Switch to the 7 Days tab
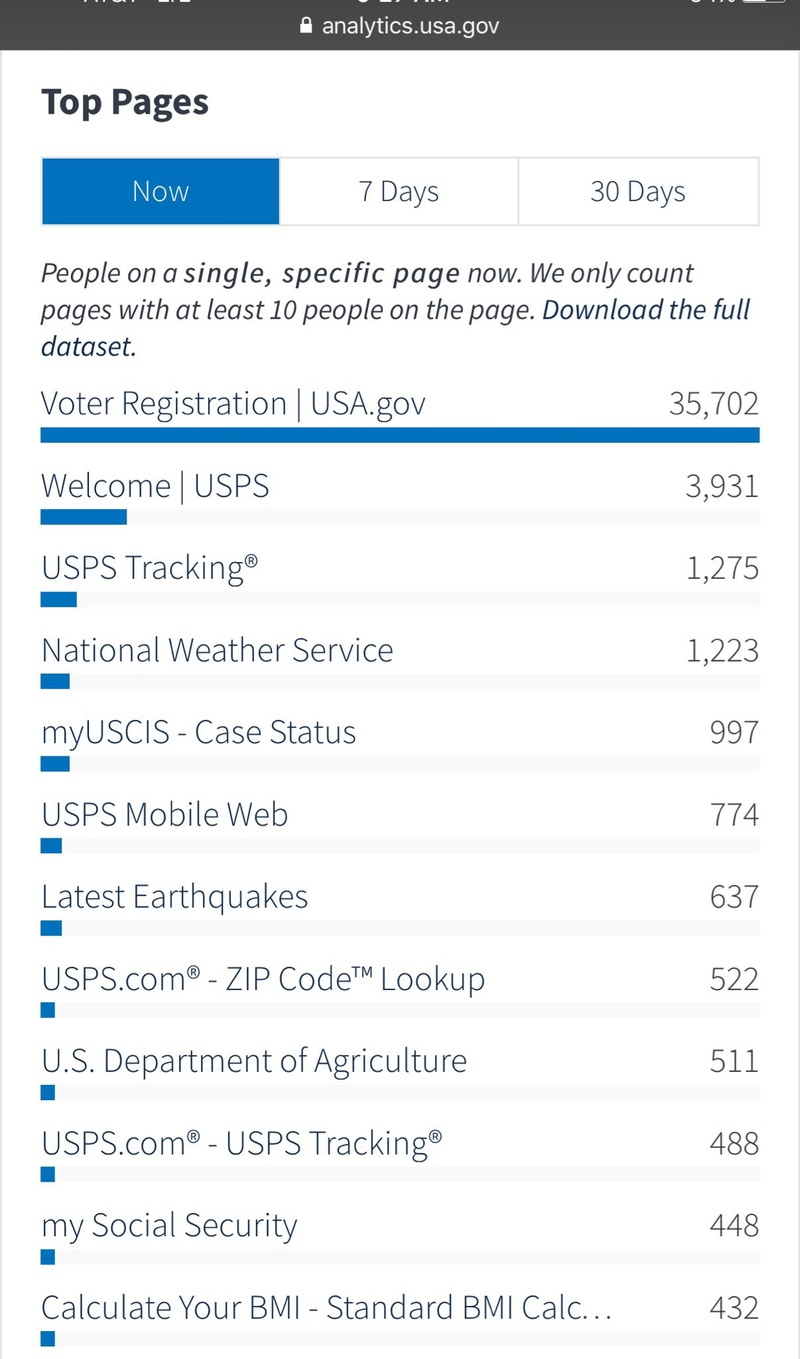 398,191
